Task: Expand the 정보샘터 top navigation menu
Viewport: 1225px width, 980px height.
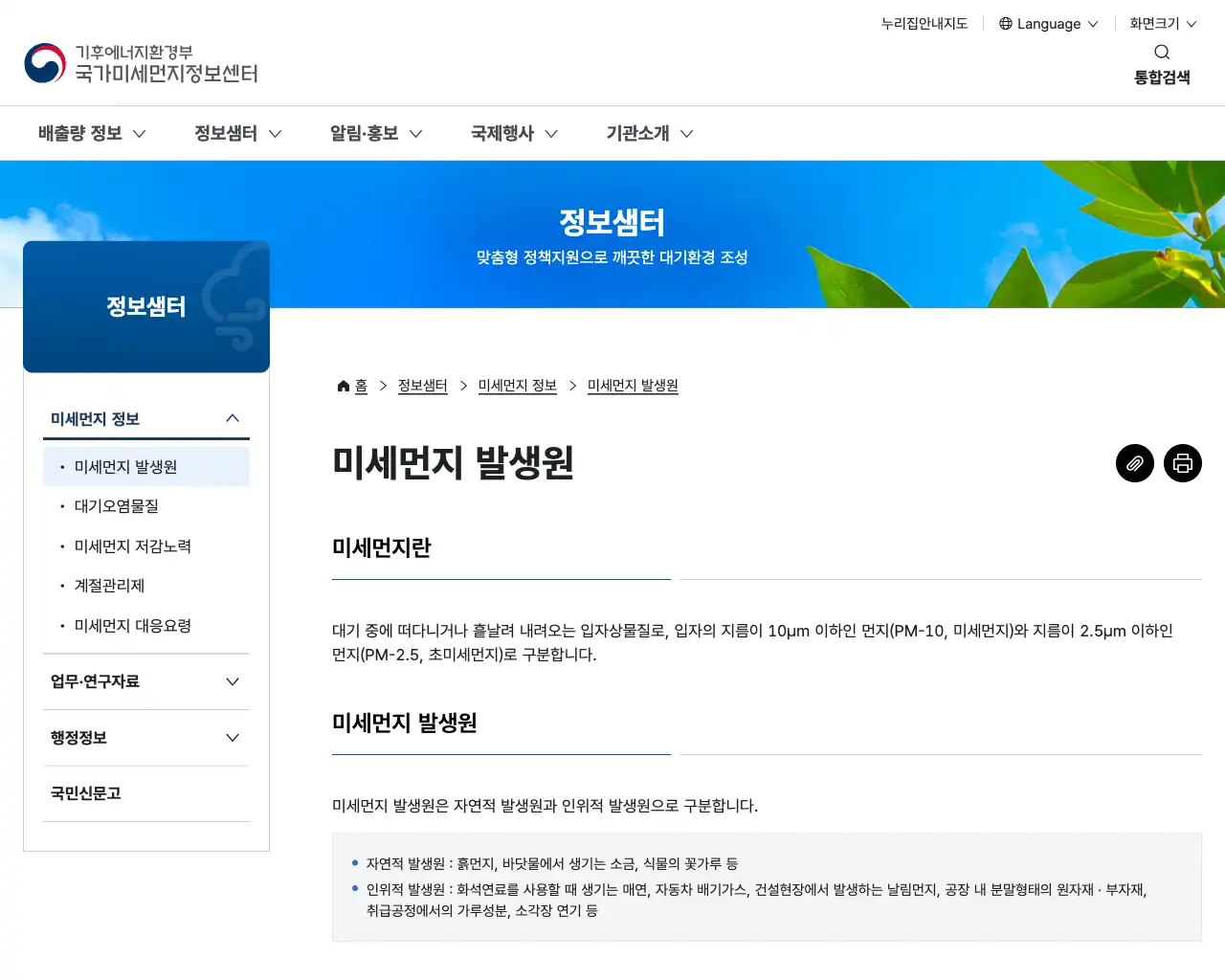Action: [238, 133]
